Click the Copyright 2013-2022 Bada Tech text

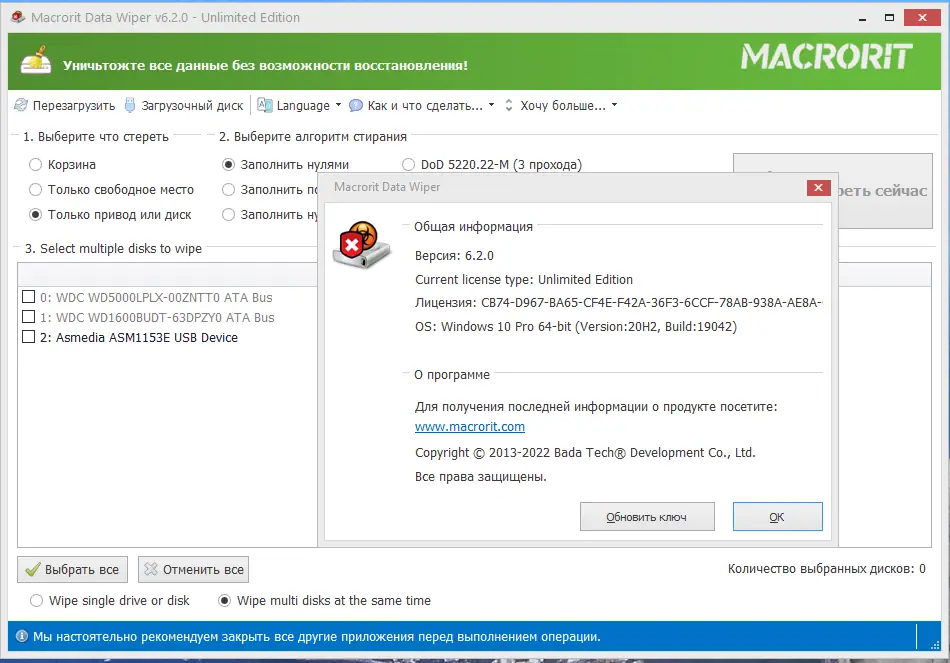(585, 453)
